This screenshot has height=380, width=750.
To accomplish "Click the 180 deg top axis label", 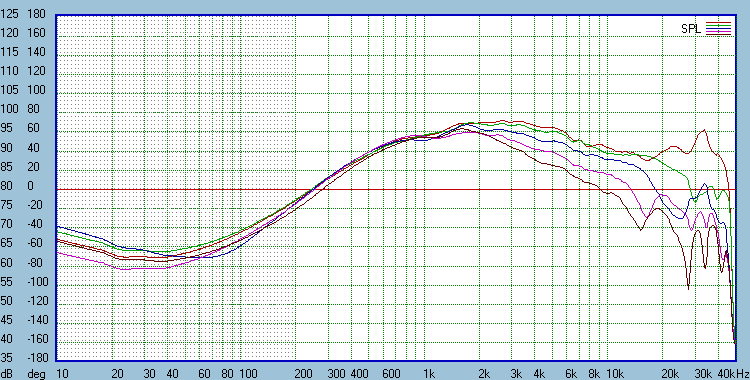I will (36, 14).
